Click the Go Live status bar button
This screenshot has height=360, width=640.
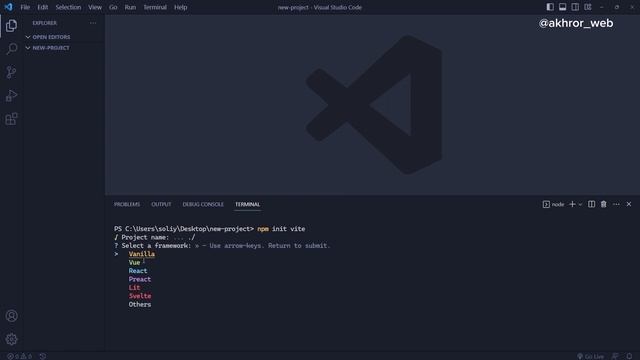click(591, 356)
